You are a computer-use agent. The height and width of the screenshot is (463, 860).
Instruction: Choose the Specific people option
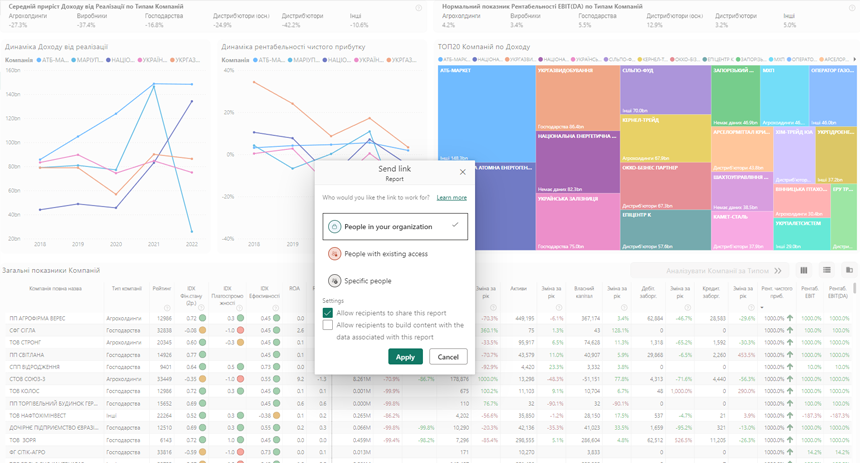(x=395, y=281)
